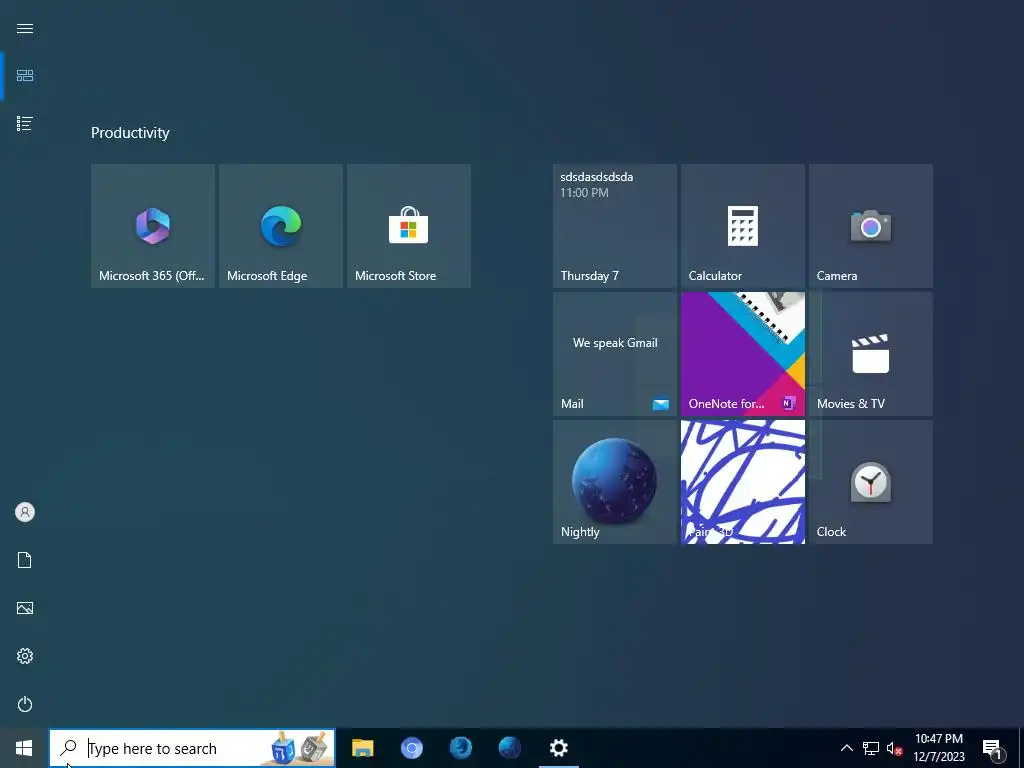Open the Camera tile
Image resolution: width=1024 pixels, height=768 pixels.
(871, 226)
